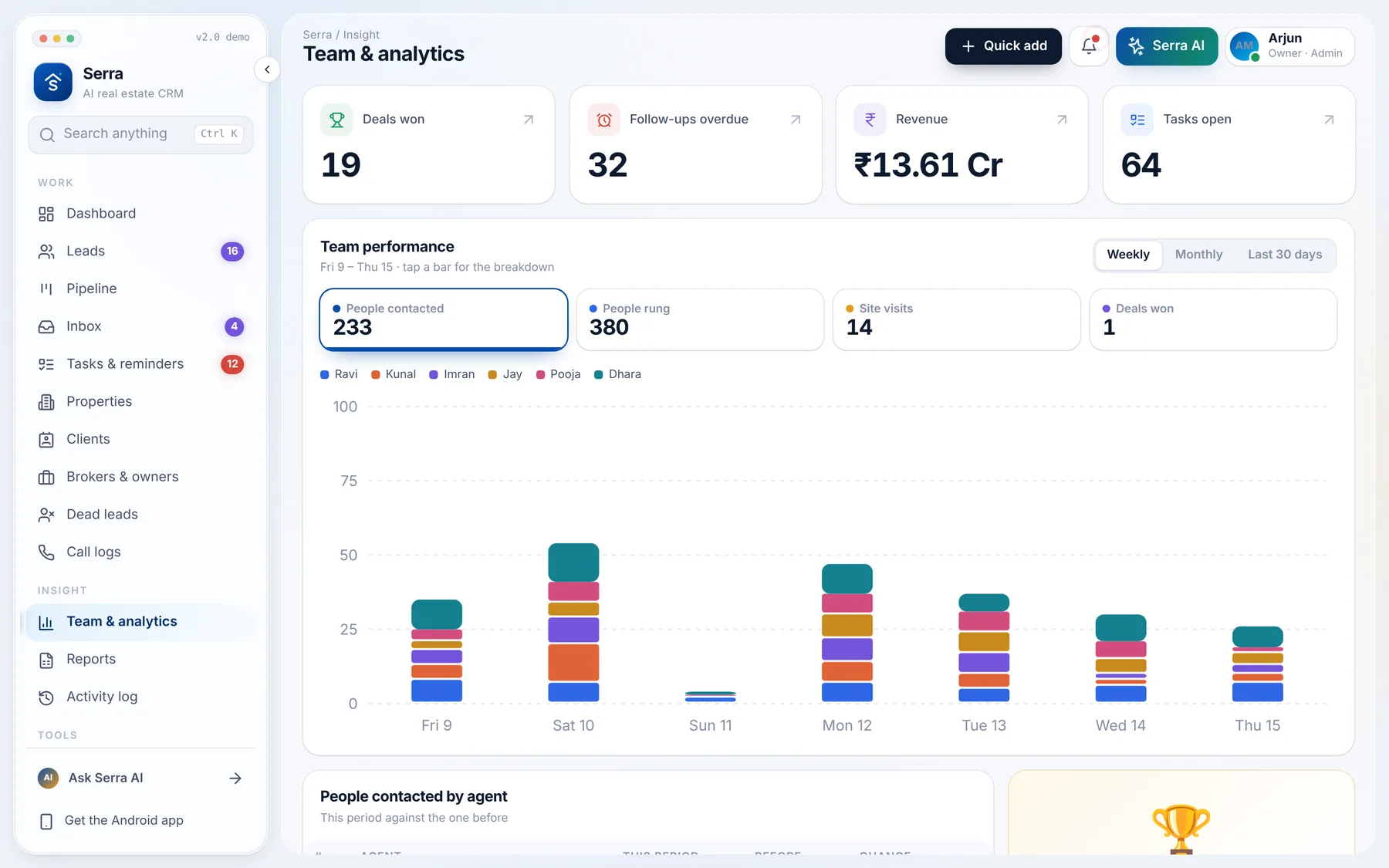Expand the Follow-ups overdue card arrow
The height and width of the screenshot is (868, 1389).
[x=796, y=120]
